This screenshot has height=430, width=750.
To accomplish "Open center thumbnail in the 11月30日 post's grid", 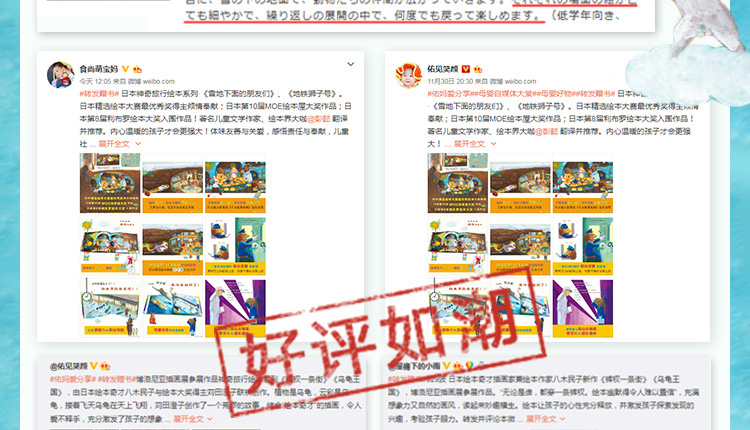I will (520, 245).
